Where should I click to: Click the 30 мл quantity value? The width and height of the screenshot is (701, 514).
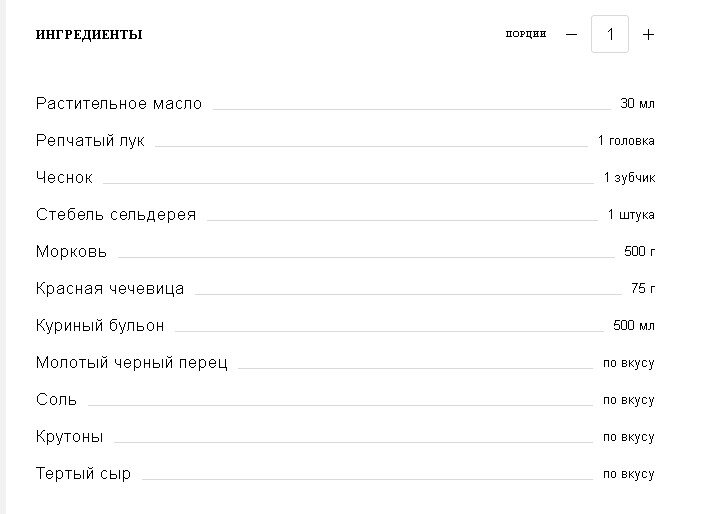(638, 104)
